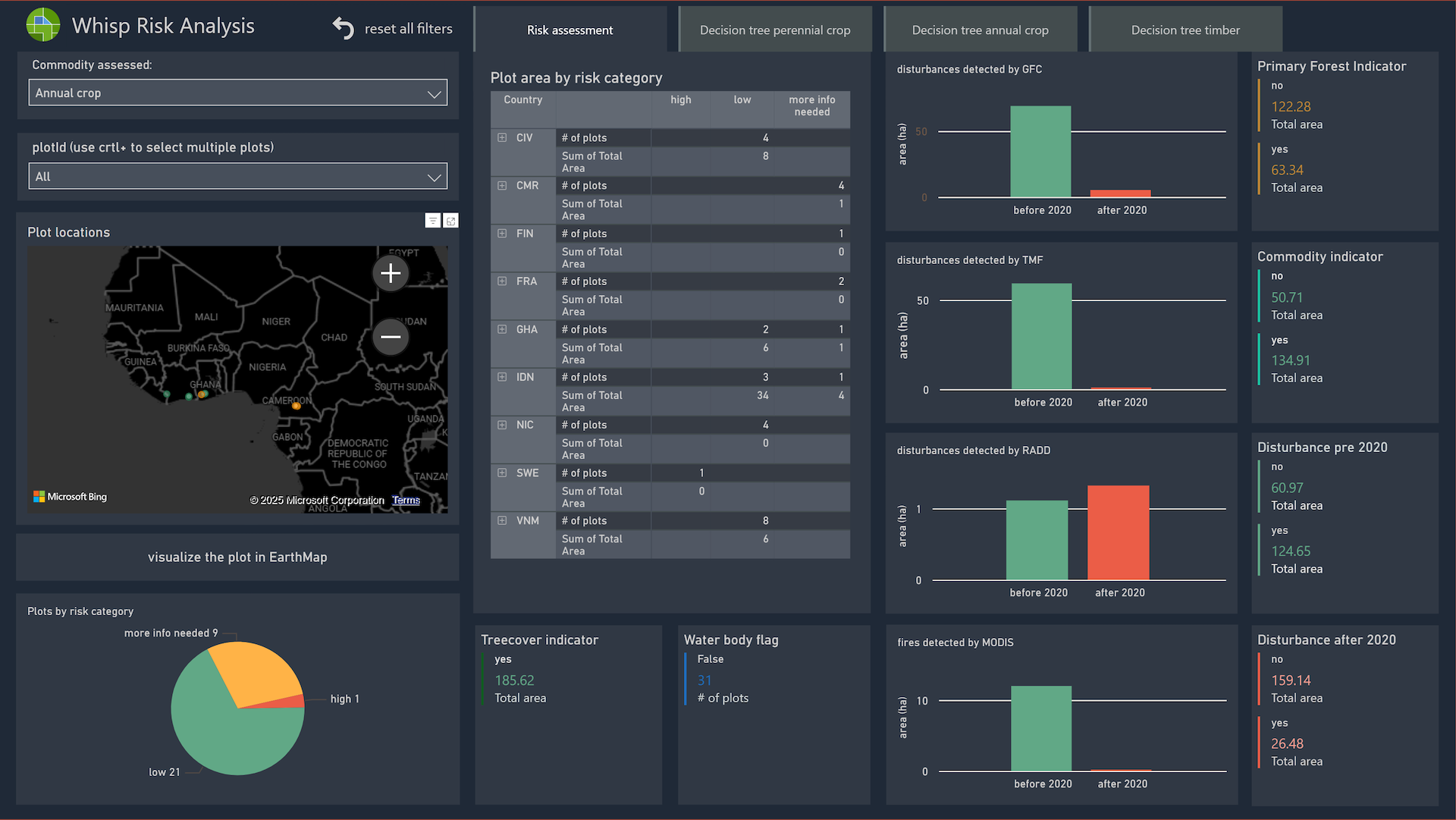Zoom in on the plot locations map
Screen dimensions: 1456x820
(391, 273)
